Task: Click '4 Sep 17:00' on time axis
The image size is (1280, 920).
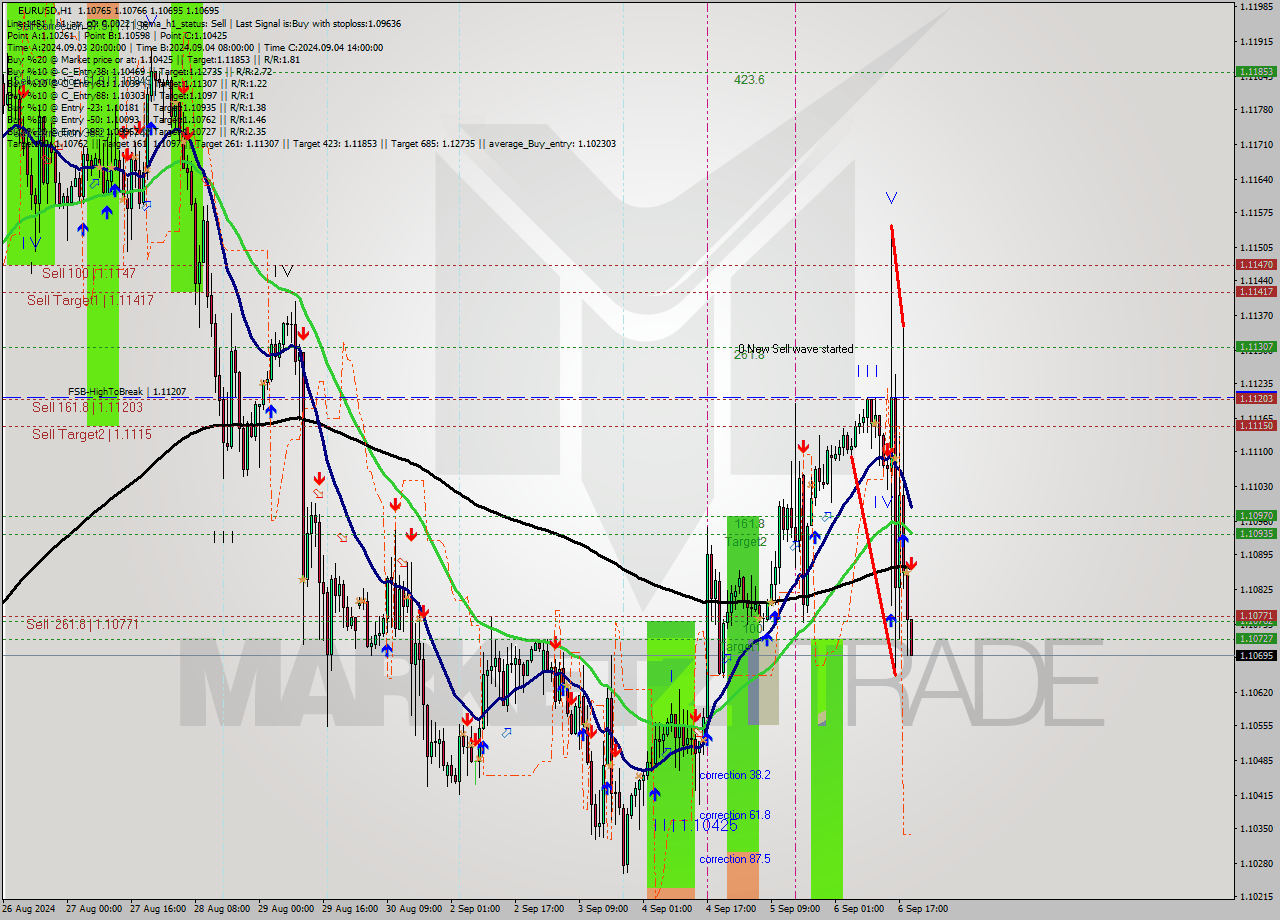Action: point(731,909)
